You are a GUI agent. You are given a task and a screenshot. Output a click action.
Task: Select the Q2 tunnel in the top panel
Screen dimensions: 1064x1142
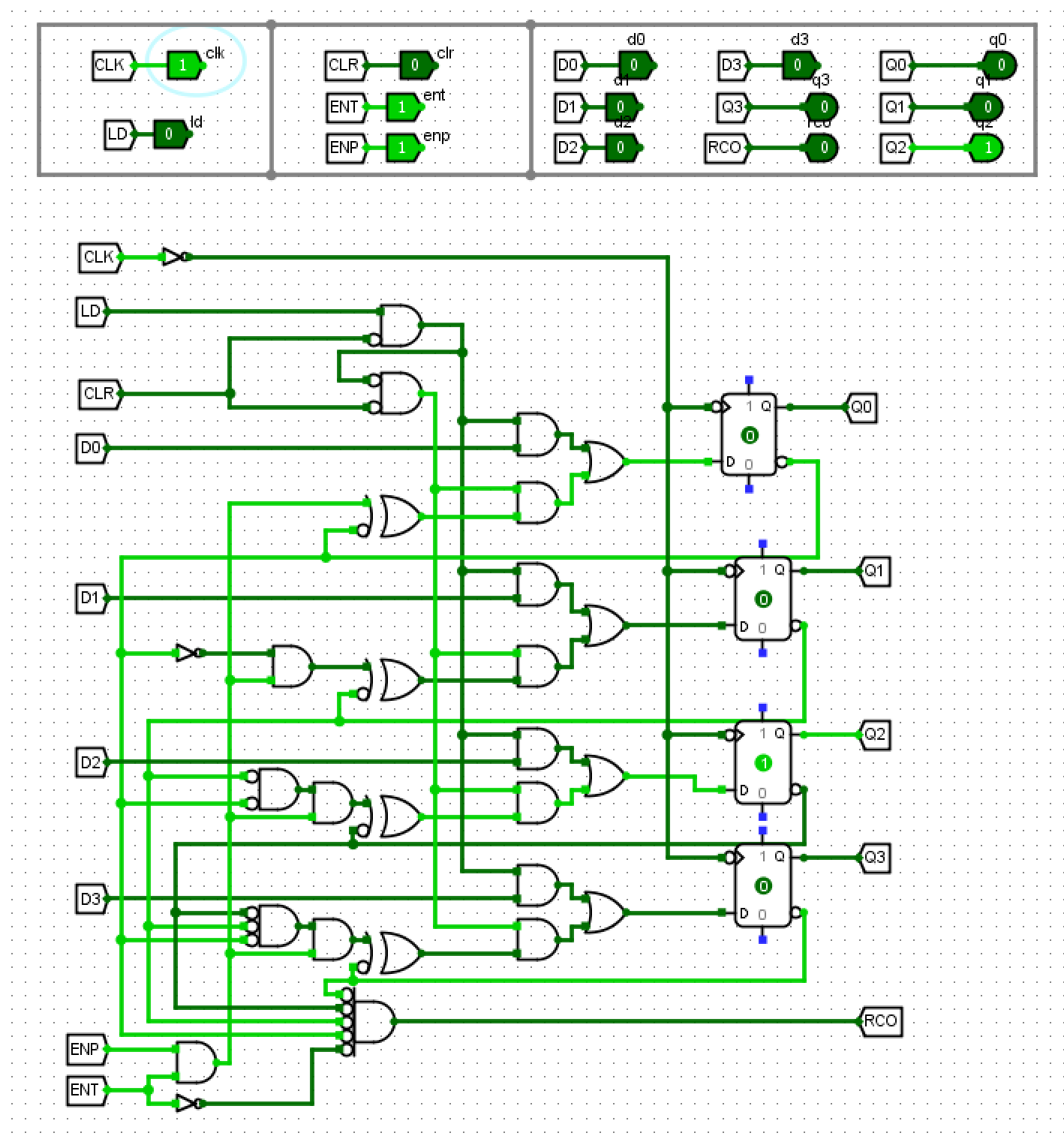click(897, 147)
